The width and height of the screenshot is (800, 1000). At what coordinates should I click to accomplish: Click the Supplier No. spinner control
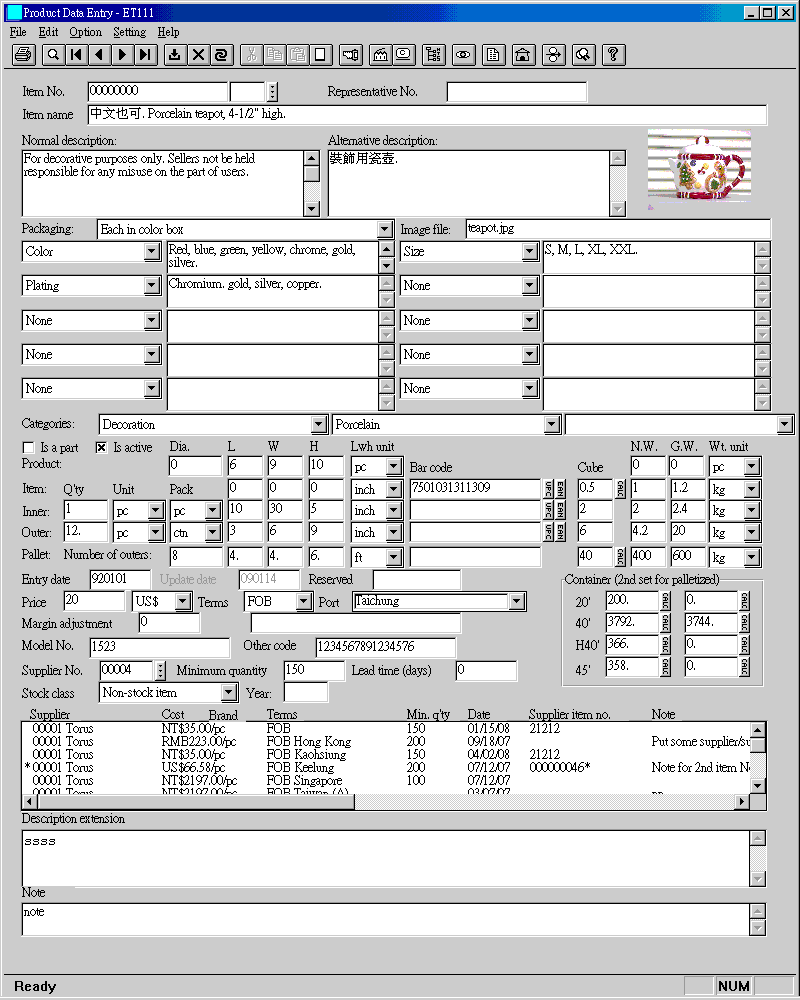coord(160,670)
